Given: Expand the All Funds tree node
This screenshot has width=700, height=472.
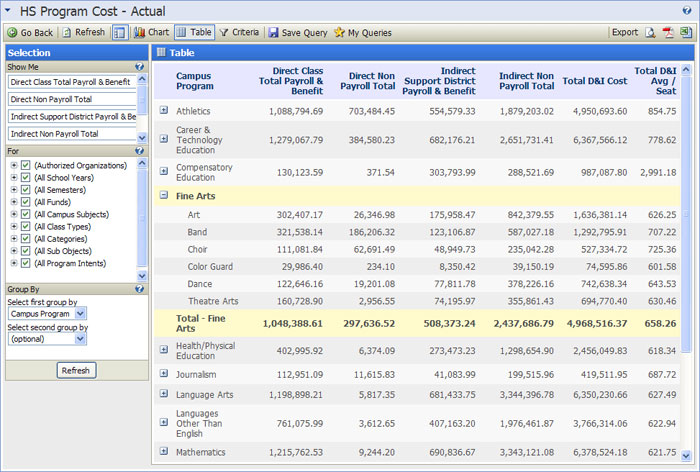Looking at the screenshot, I should pyautogui.click(x=14, y=202).
